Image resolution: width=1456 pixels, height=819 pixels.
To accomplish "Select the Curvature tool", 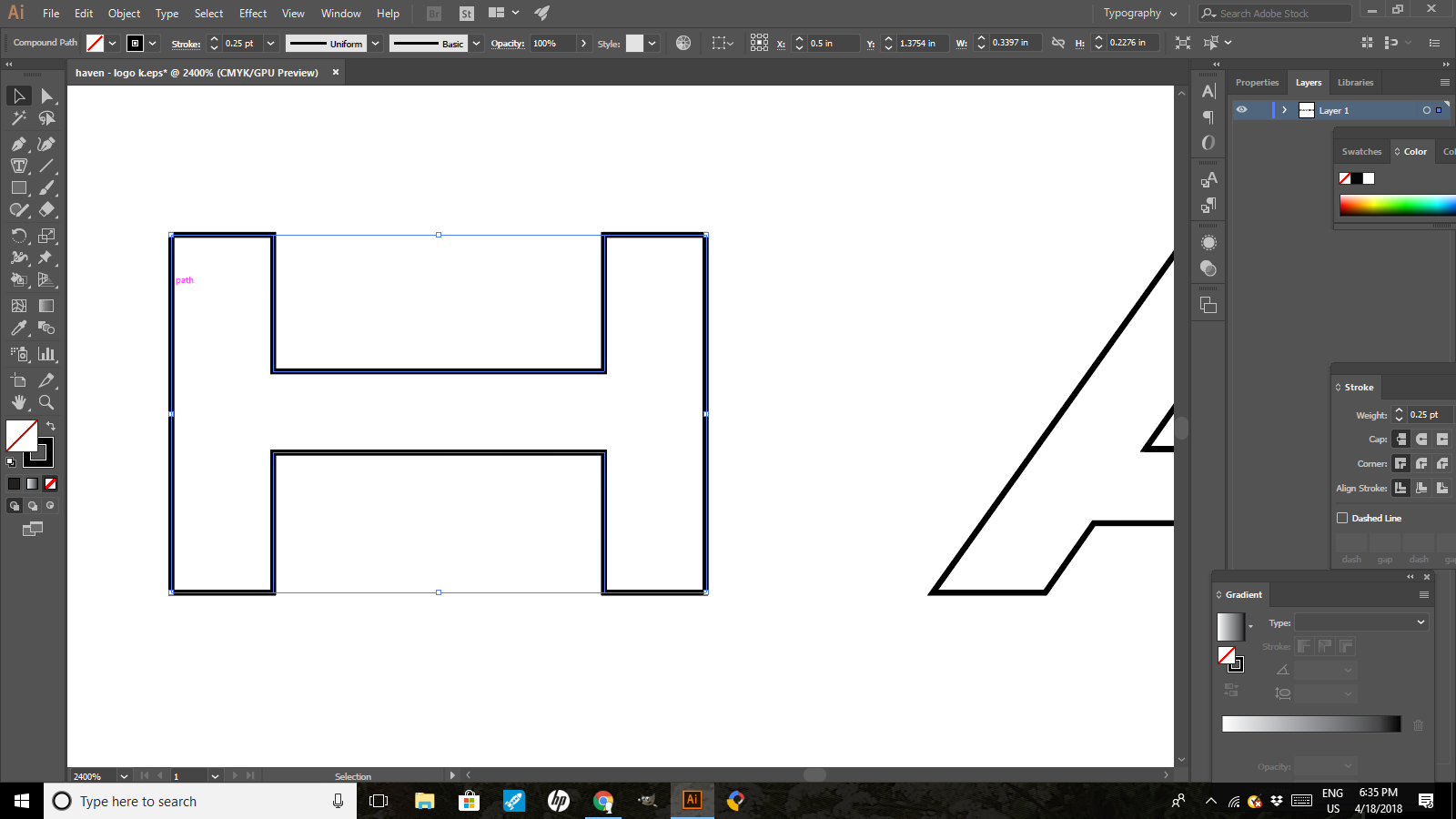I will (x=46, y=144).
